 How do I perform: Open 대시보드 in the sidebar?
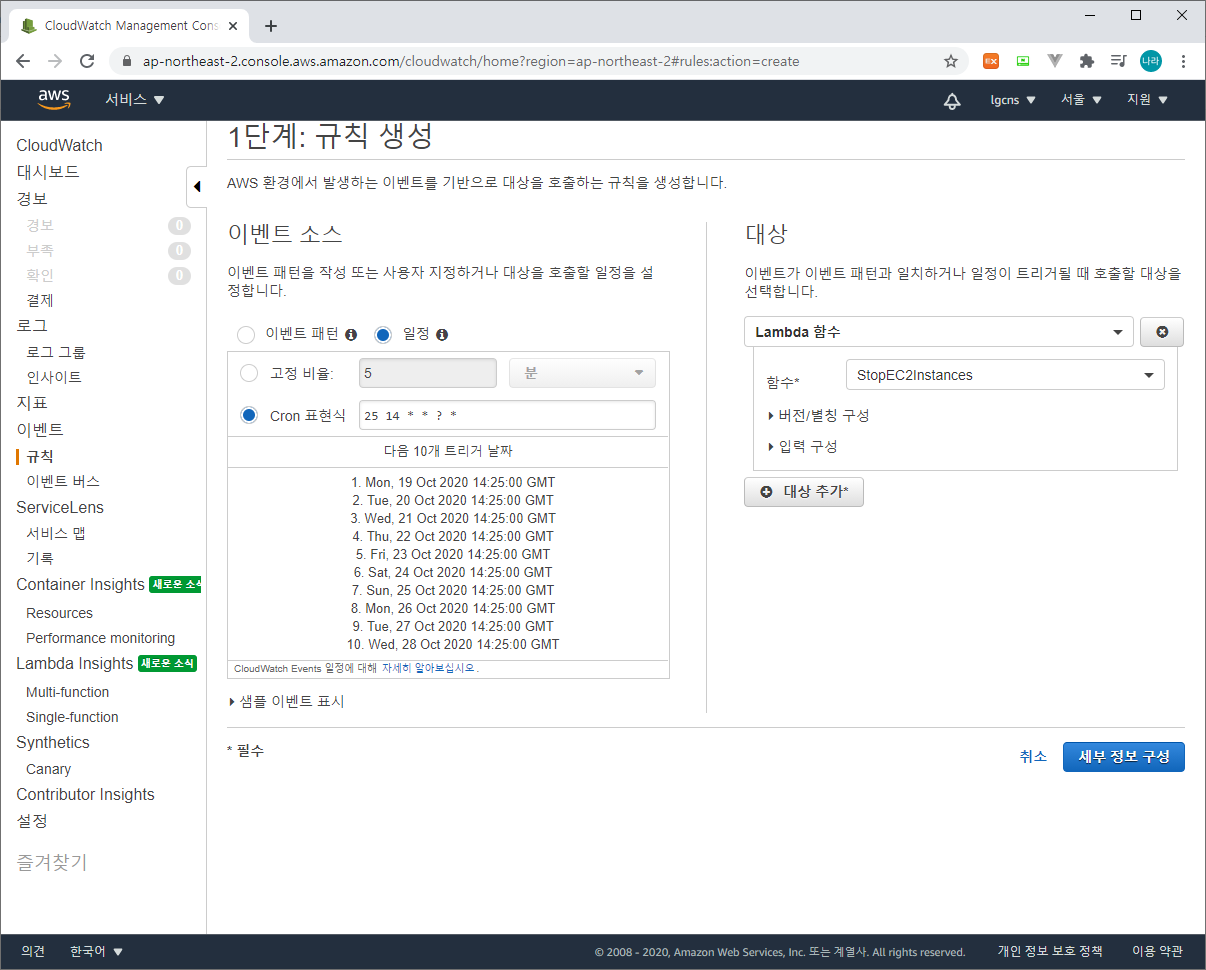[x=48, y=172]
